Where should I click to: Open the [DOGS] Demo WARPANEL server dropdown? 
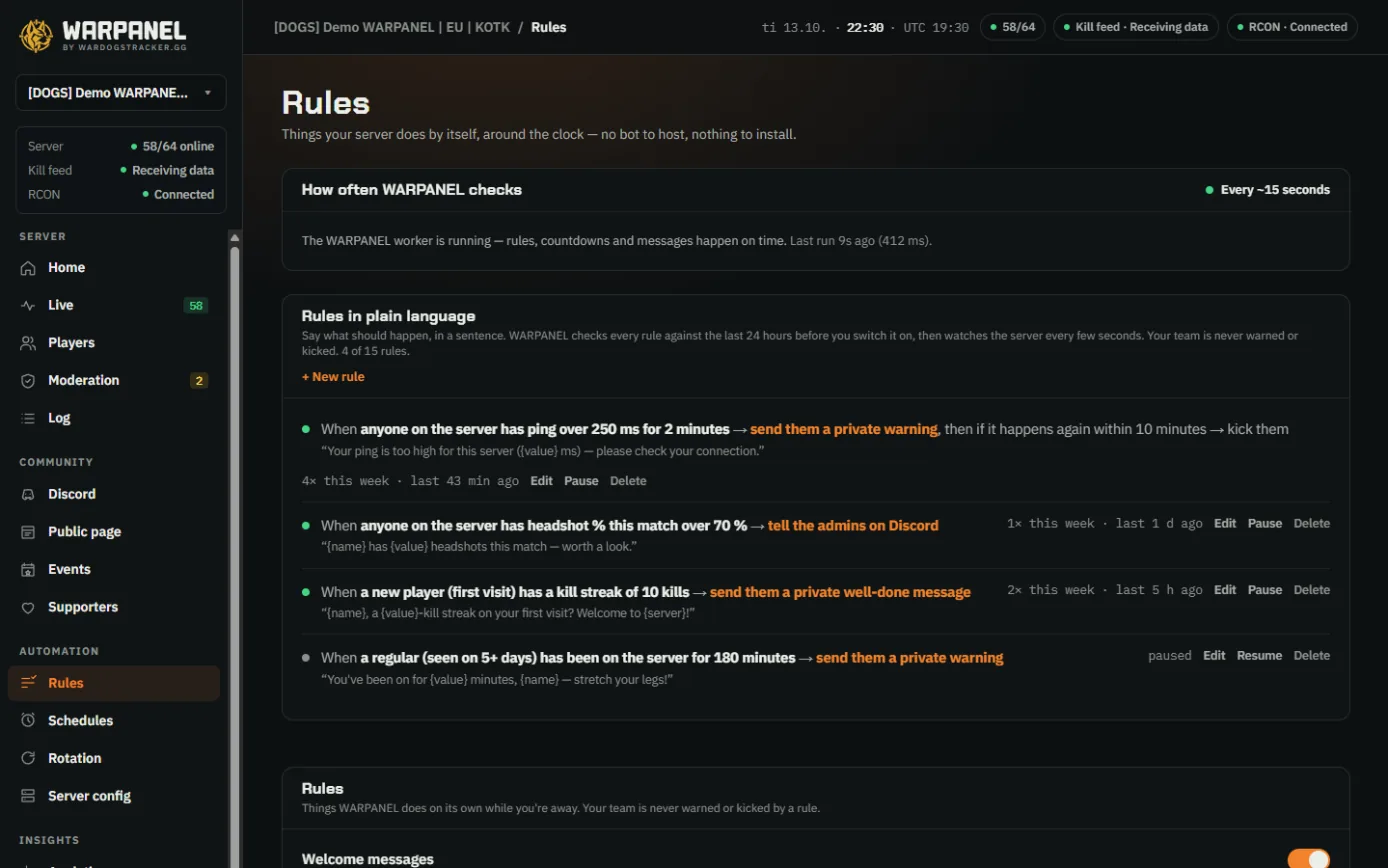121,92
